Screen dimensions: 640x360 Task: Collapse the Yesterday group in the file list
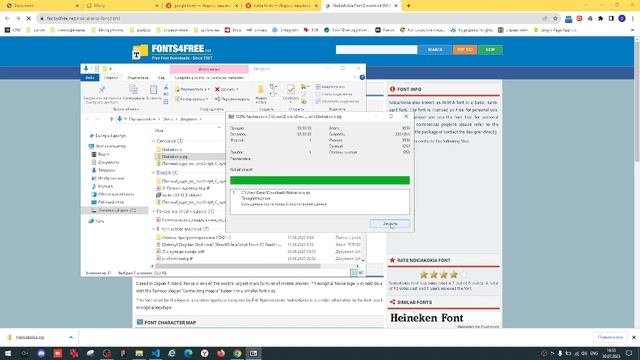click(x=154, y=173)
